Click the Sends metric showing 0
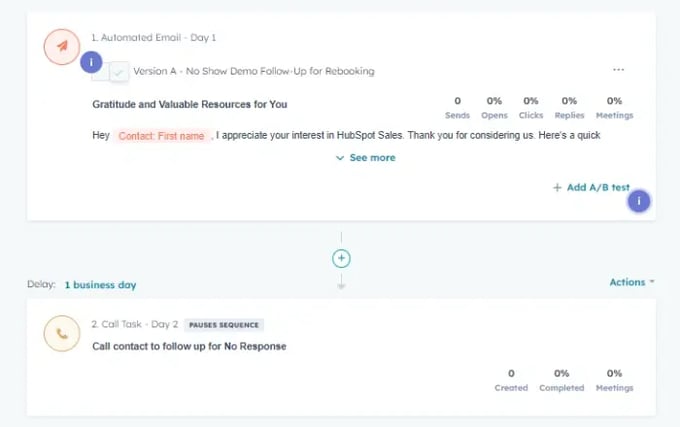Image resolution: width=680 pixels, height=427 pixels. click(457, 108)
